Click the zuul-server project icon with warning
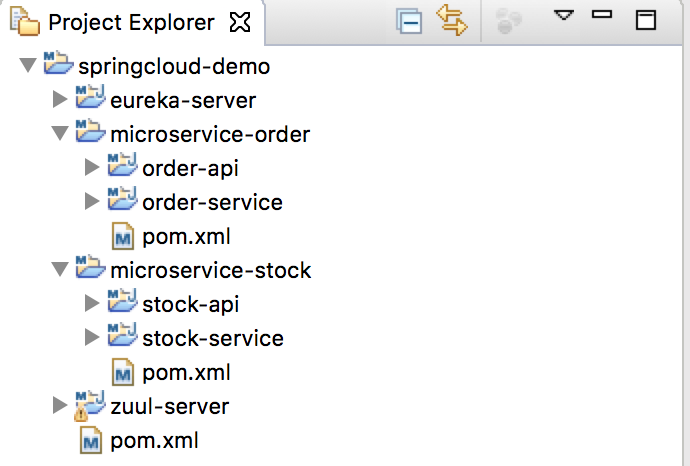The width and height of the screenshot is (690, 466). pos(90,406)
